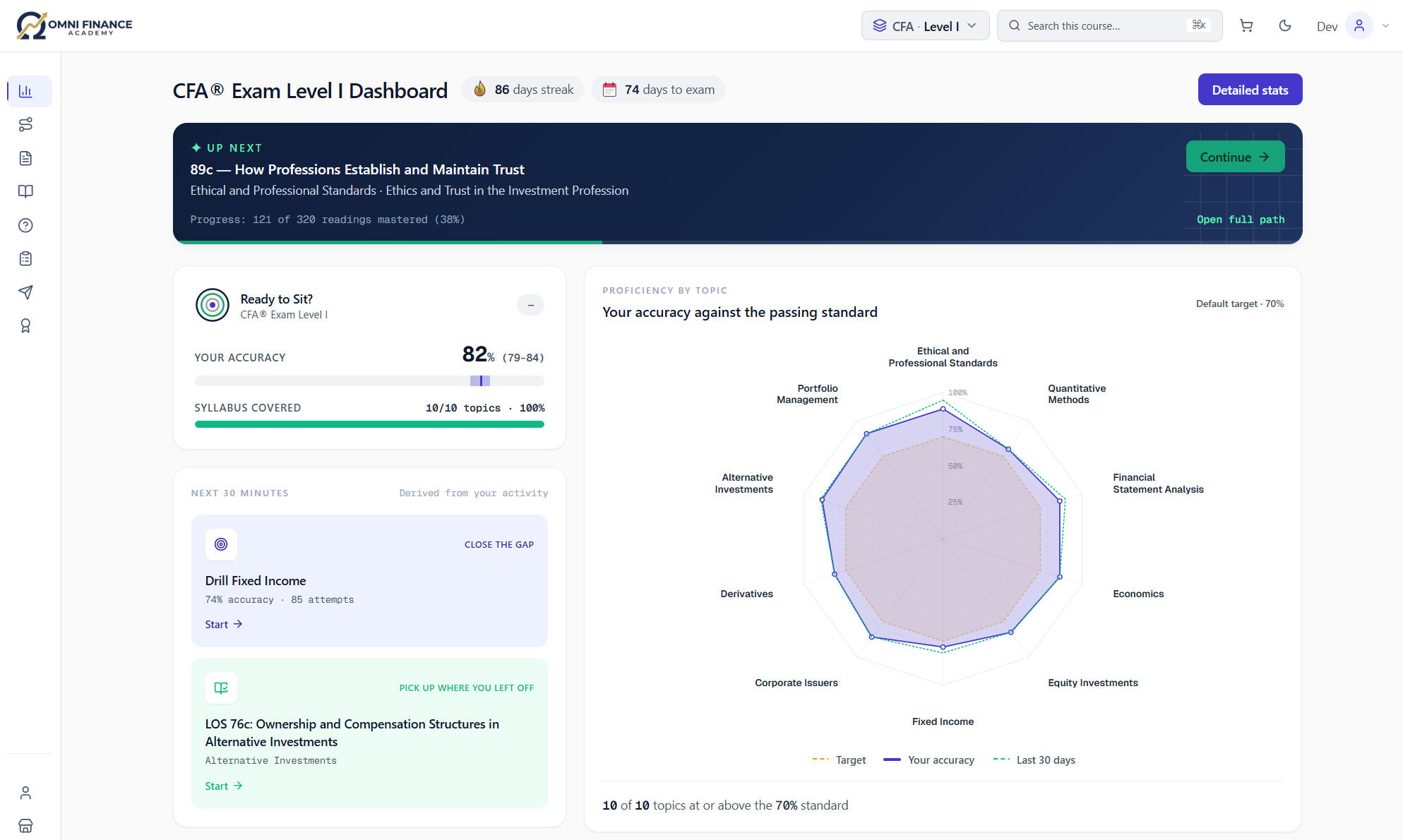Start LOS 76c Alternative Investments reading
The image size is (1403, 840).
coord(223,786)
